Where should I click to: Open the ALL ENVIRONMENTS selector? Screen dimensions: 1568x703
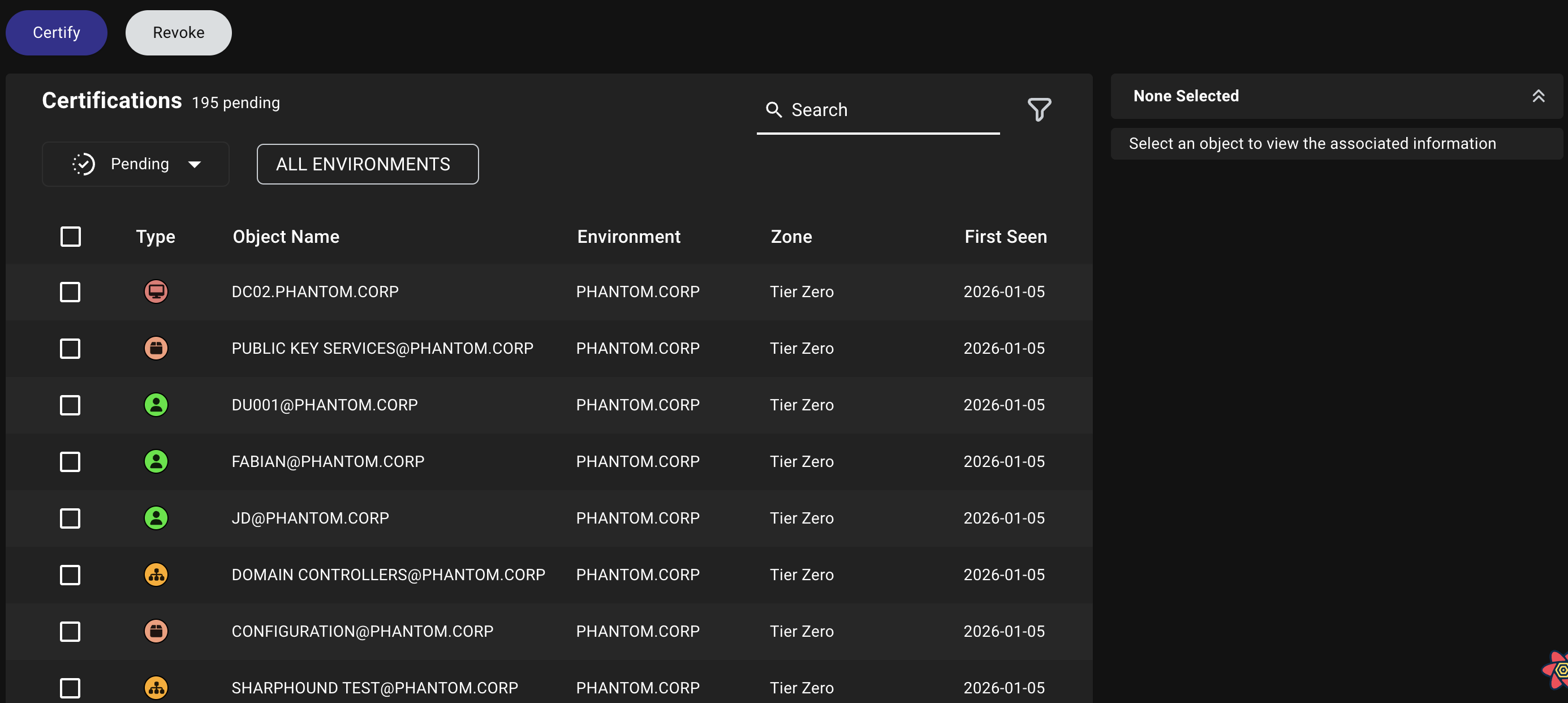click(x=367, y=164)
